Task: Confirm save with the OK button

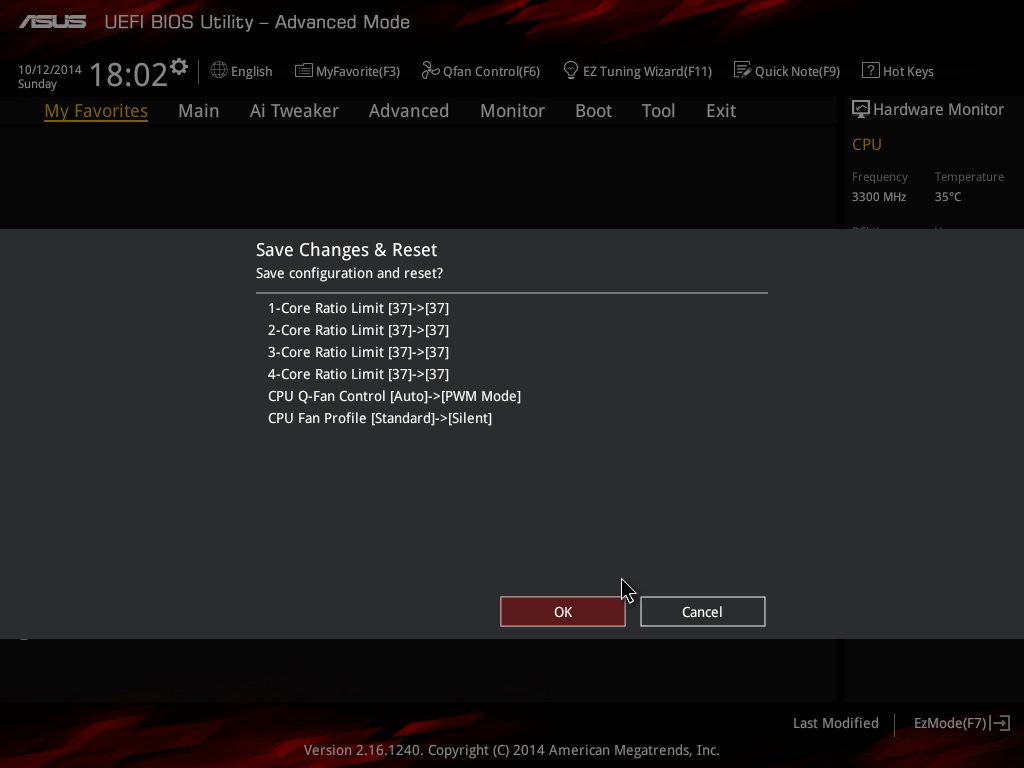Action: [x=563, y=612]
